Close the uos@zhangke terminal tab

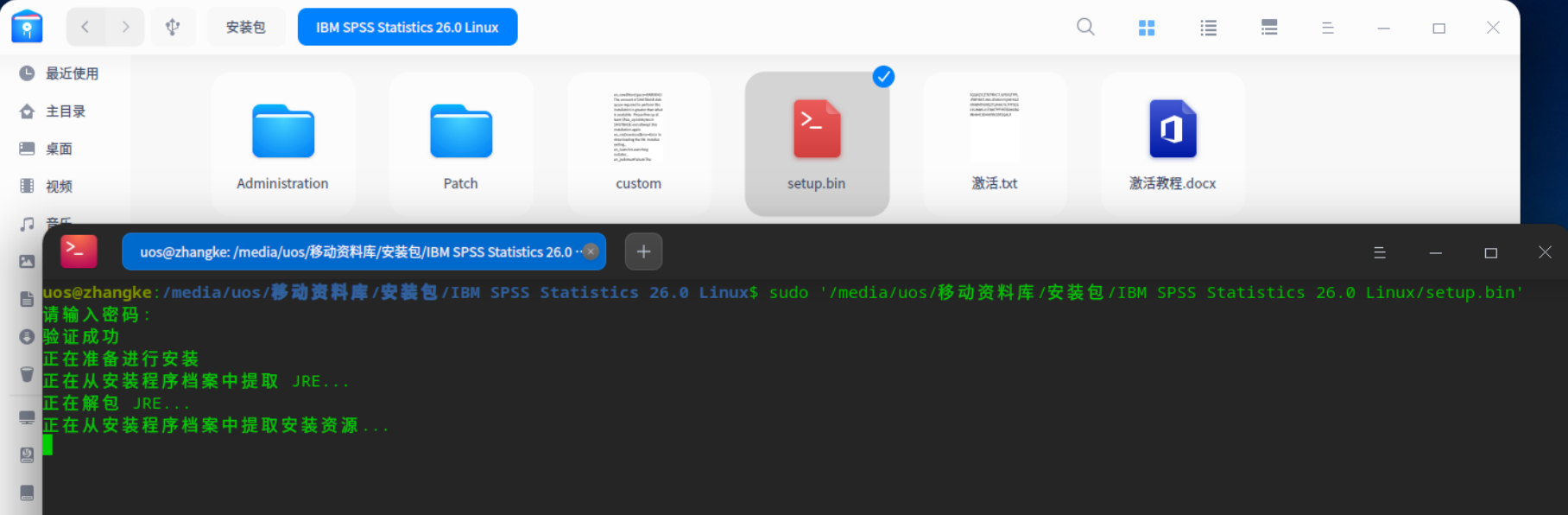(x=591, y=251)
